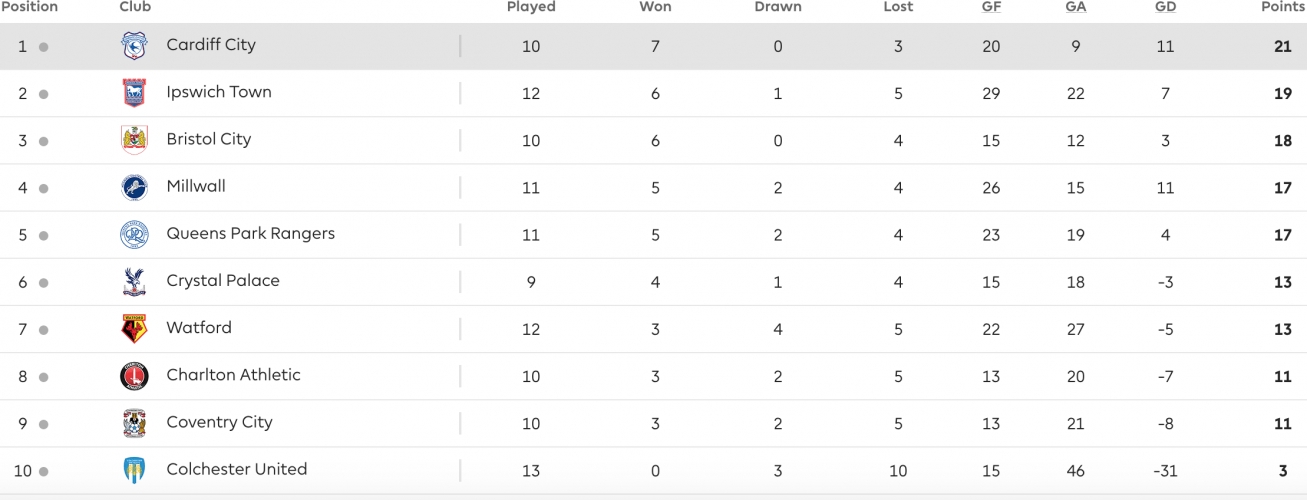This screenshot has width=1307, height=500.
Task: Sort by the GD column header
Action: click(x=1165, y=7)
